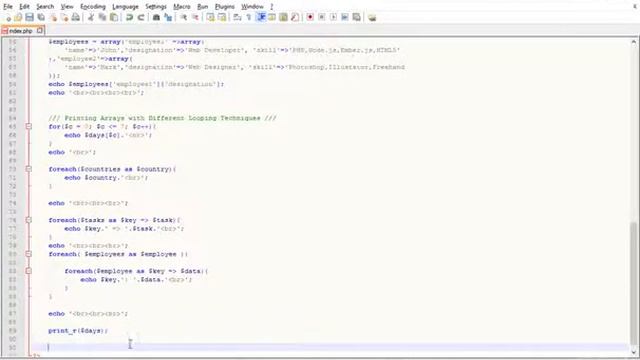Click the print_r($days) code line
The image size is (640, 360).
78,331
